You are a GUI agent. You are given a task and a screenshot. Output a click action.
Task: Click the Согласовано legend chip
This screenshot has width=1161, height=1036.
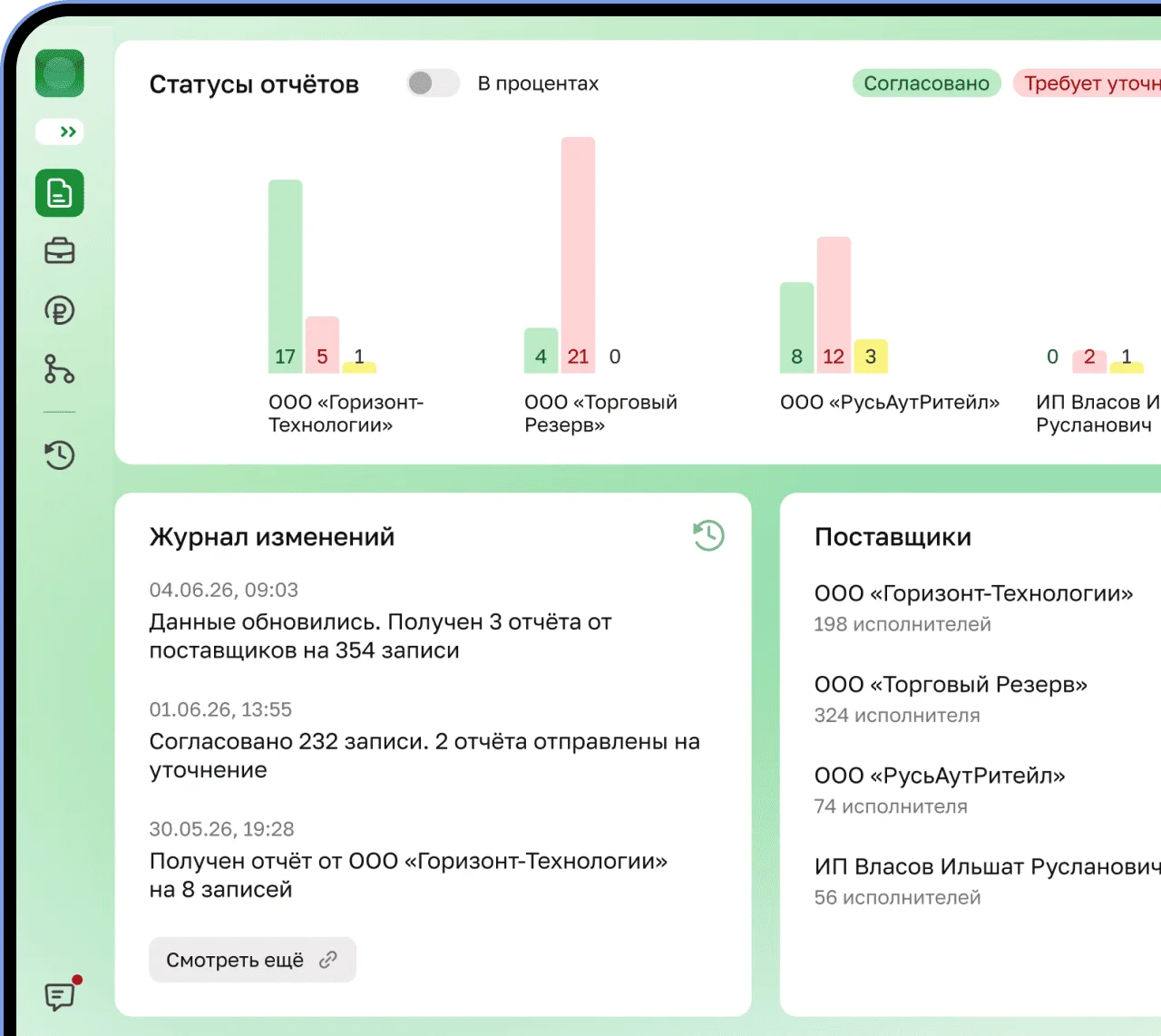coord(926,83)
